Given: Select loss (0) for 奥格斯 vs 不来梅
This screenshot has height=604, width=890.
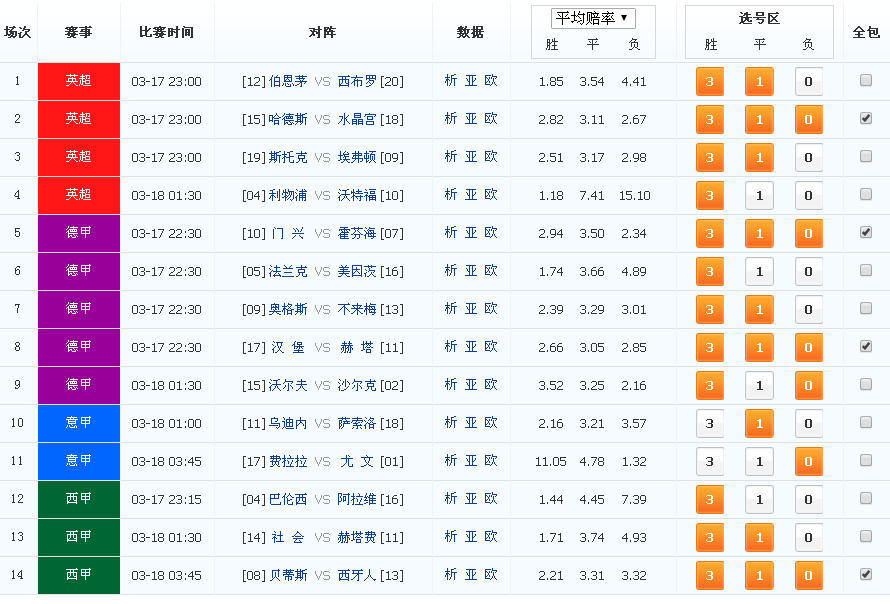Looking at the screenshot, I should pyautogui.click(x=808, y=310).
